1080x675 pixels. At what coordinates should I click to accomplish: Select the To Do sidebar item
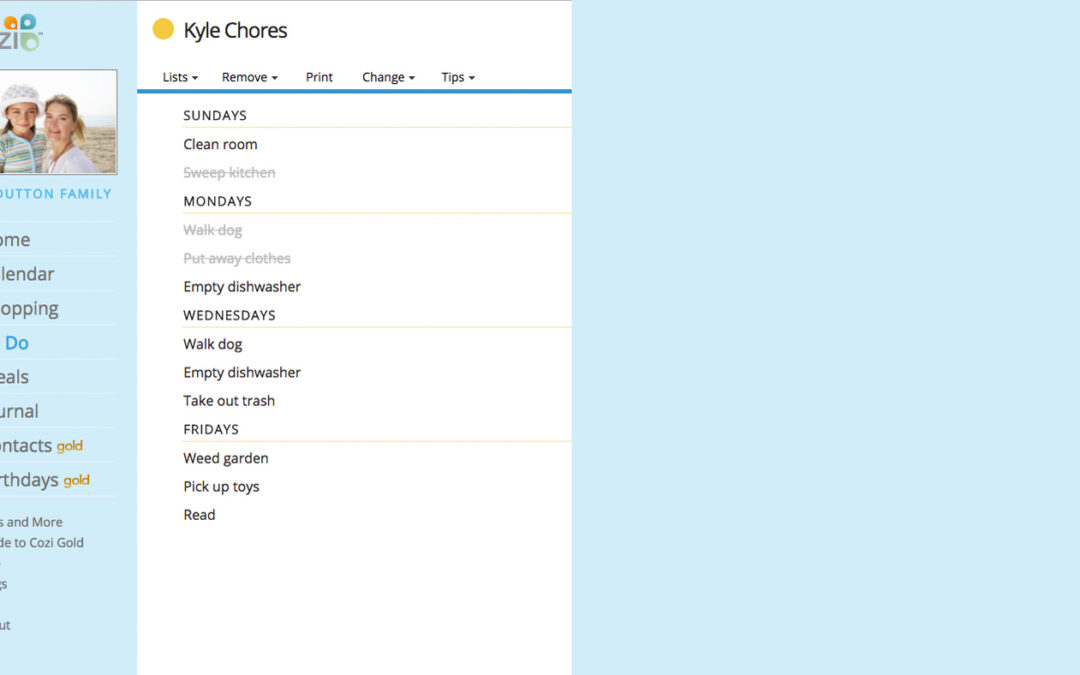pyautogui.click(x=16, y=343)
